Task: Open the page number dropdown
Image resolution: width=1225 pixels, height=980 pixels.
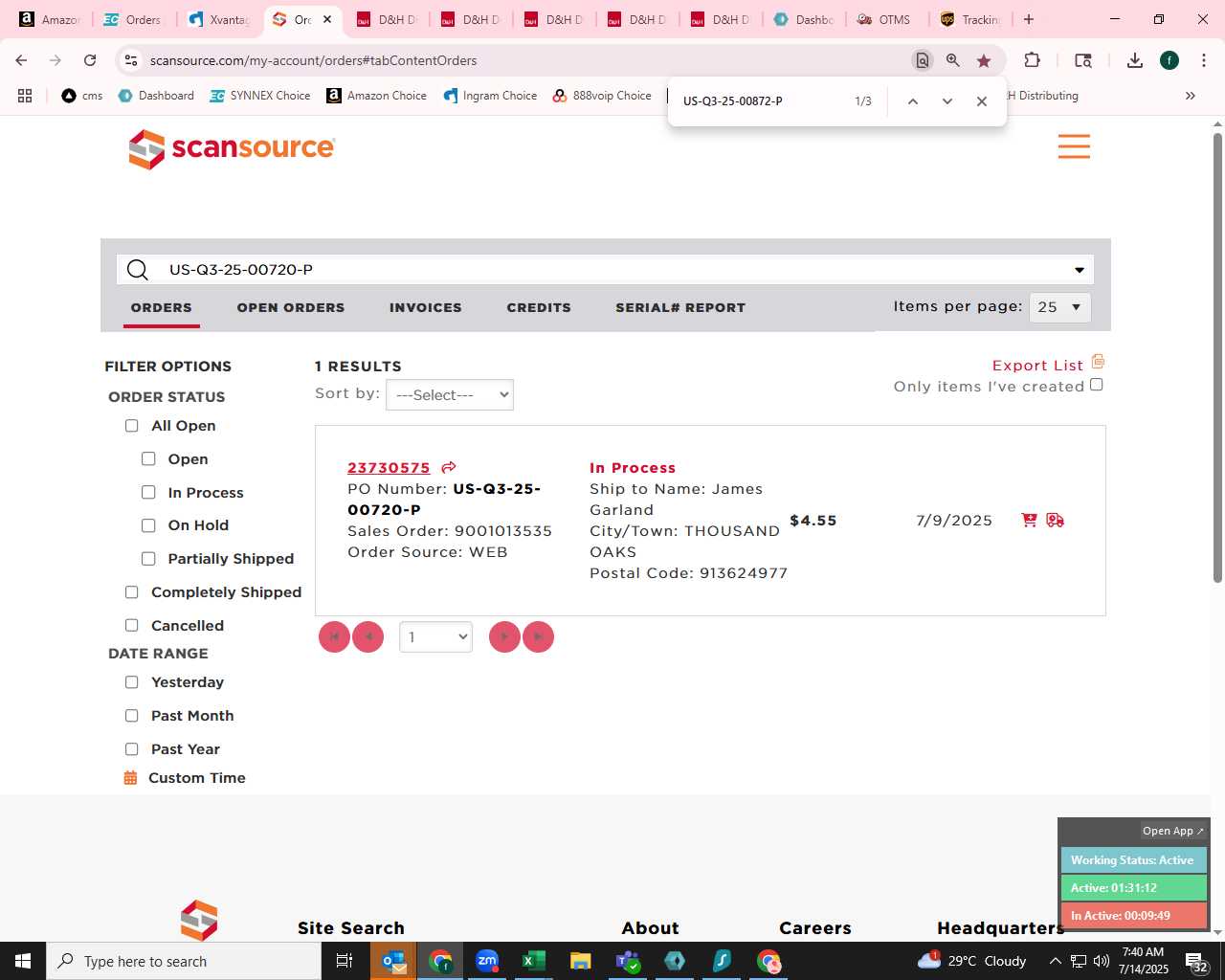Action: tap(435, 636)
